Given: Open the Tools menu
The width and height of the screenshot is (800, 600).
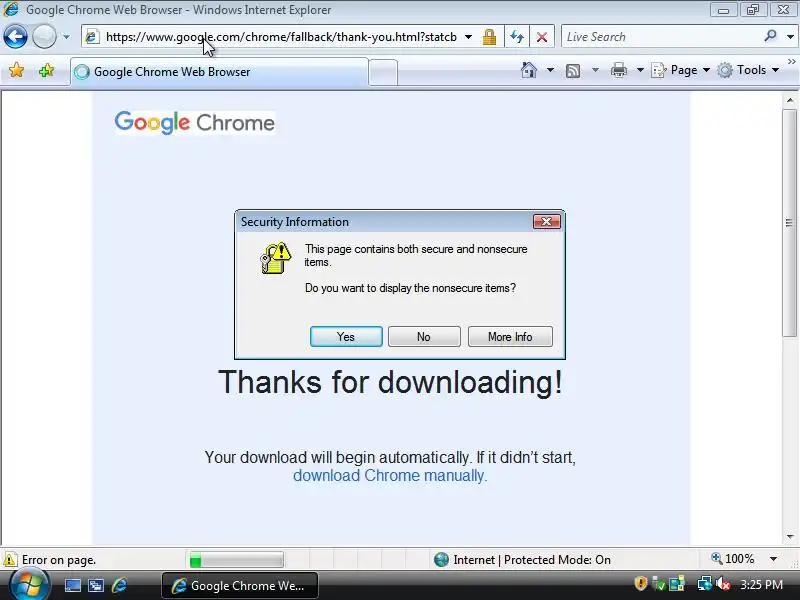Looking at the screenshot, I should (748, 70).
